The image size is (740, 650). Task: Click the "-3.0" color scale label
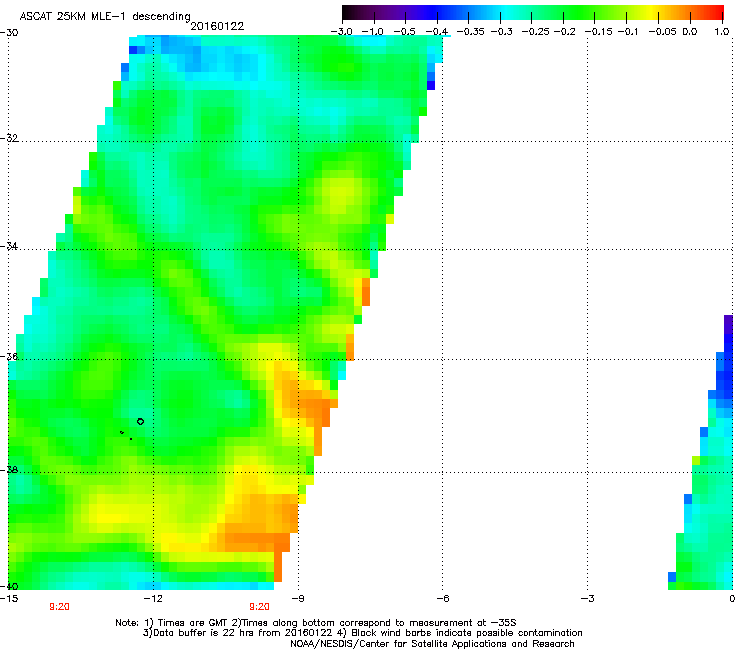(x=341, y=32)
